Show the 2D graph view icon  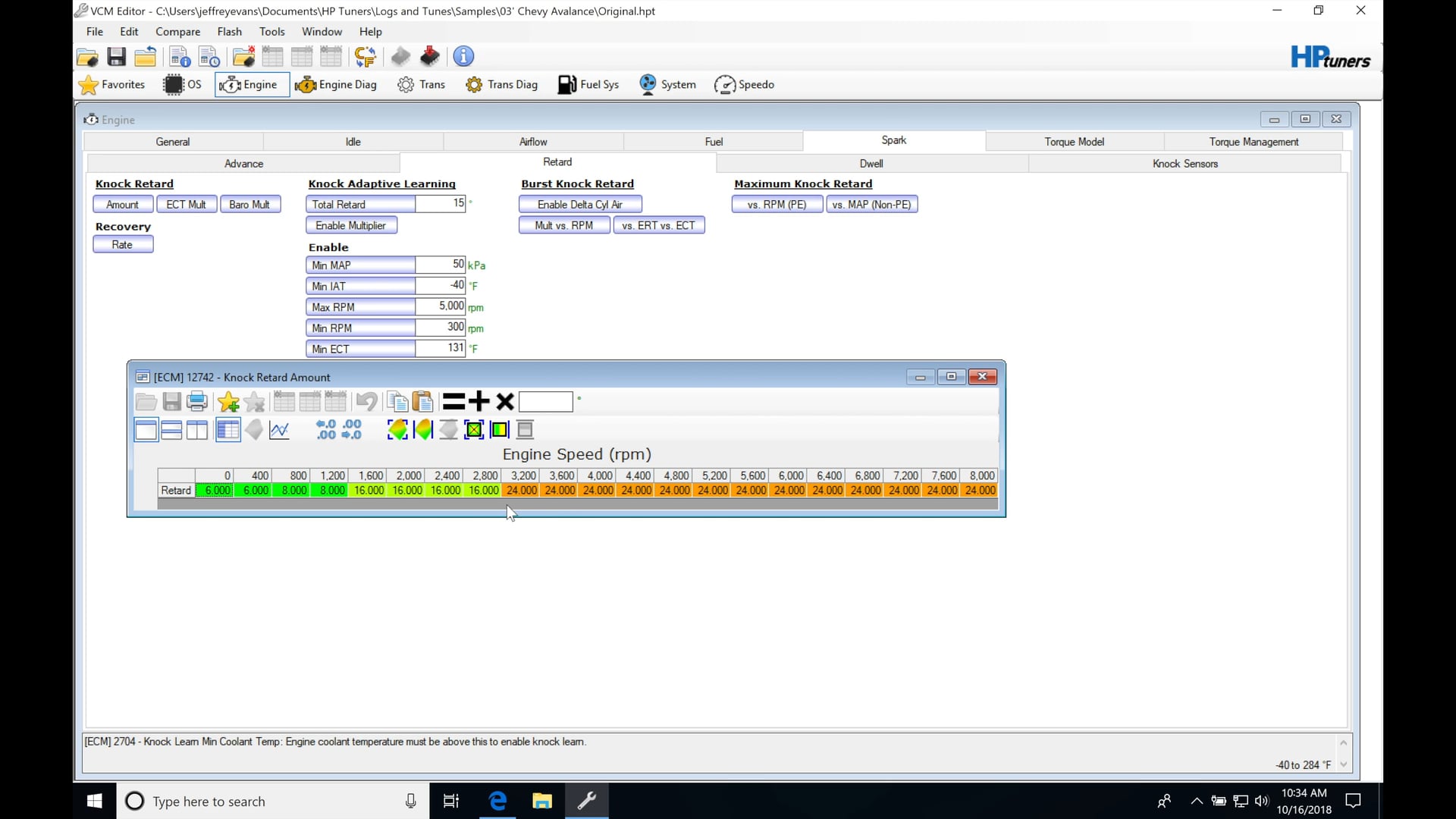[279, 430]
